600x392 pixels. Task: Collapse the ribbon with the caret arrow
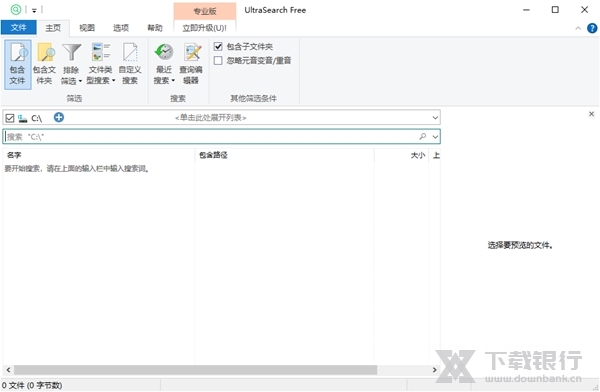pos(578,28)
